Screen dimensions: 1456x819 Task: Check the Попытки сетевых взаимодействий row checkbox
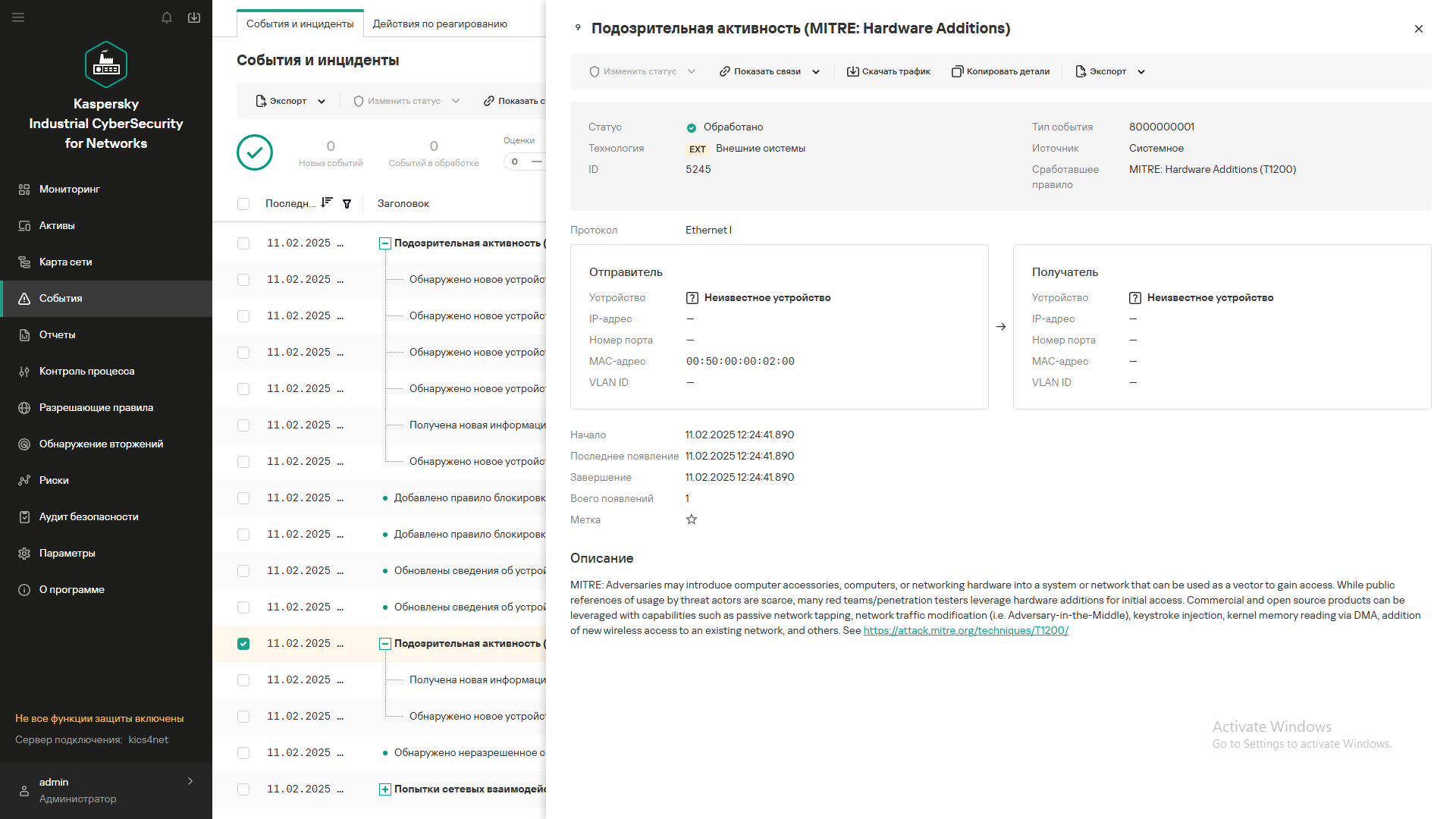click(x=243, y=789)
